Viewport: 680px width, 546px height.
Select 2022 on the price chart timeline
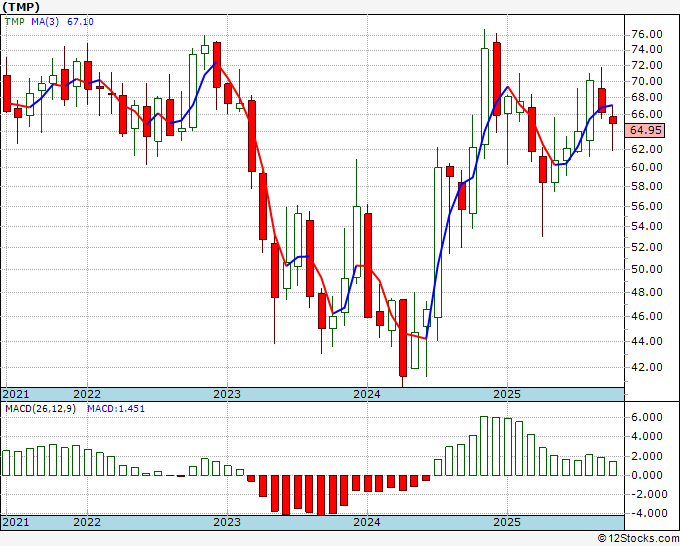coord(87,394)
